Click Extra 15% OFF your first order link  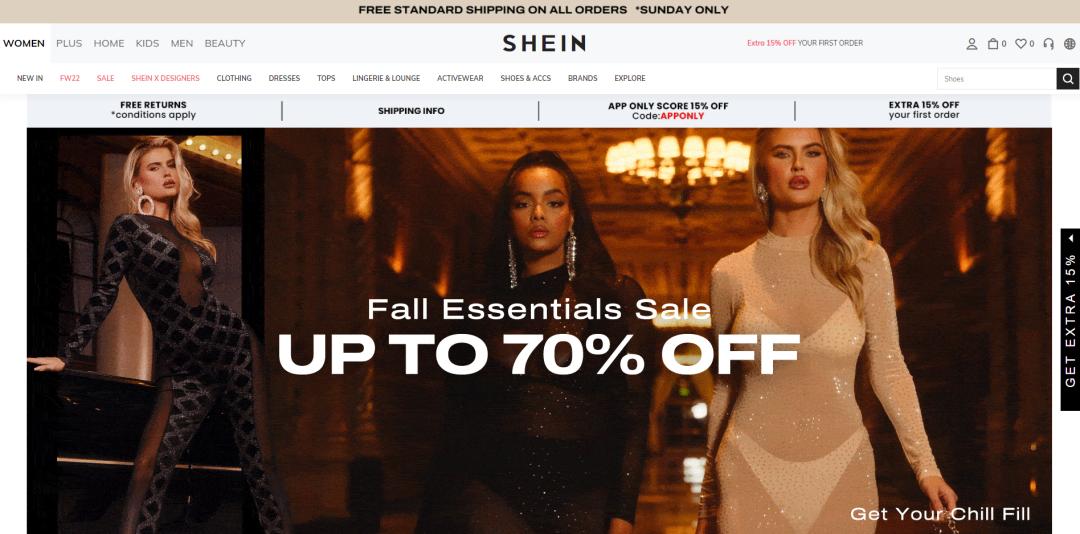[x=804, y=43]
